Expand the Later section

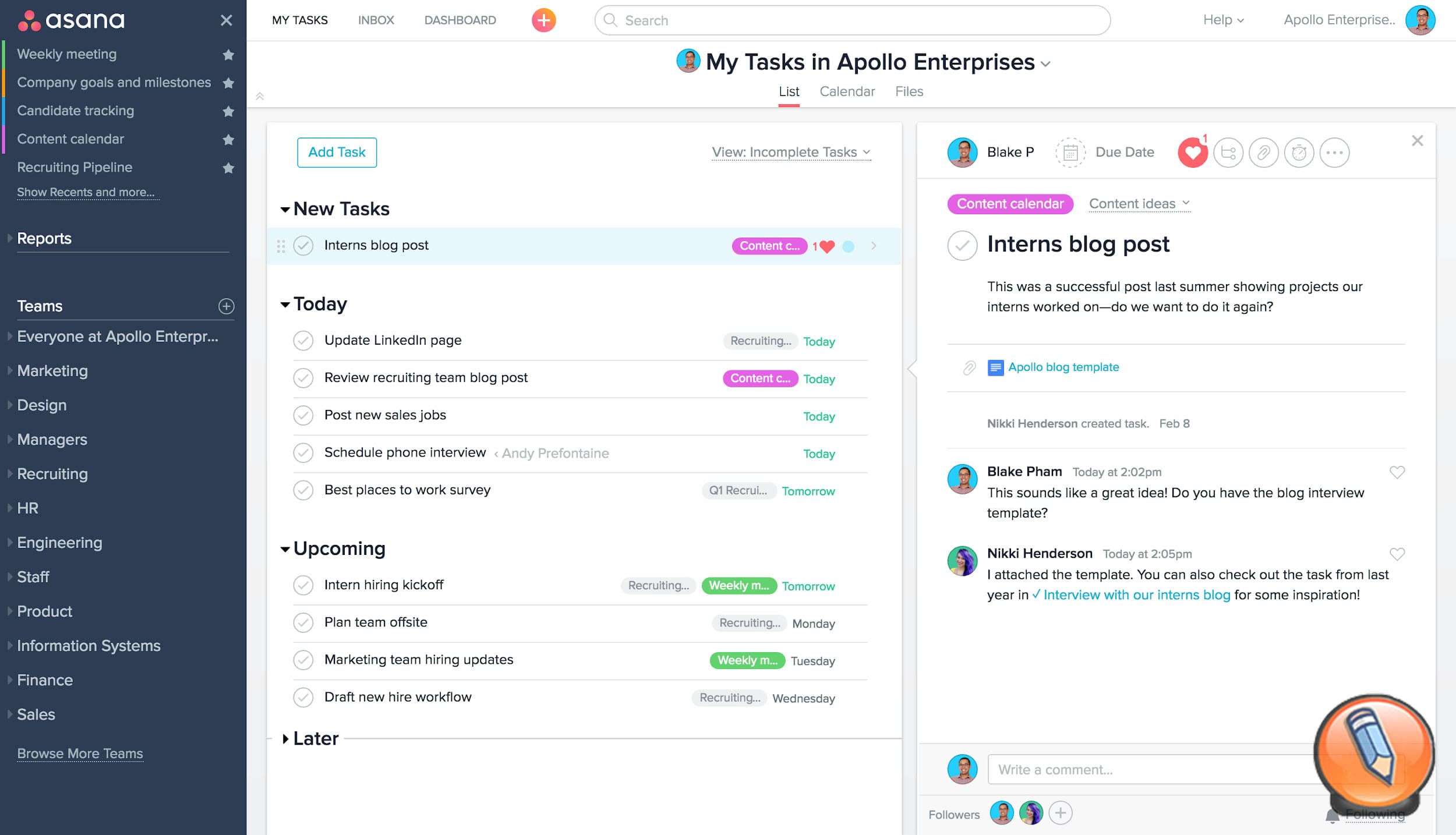pos(285,739)
